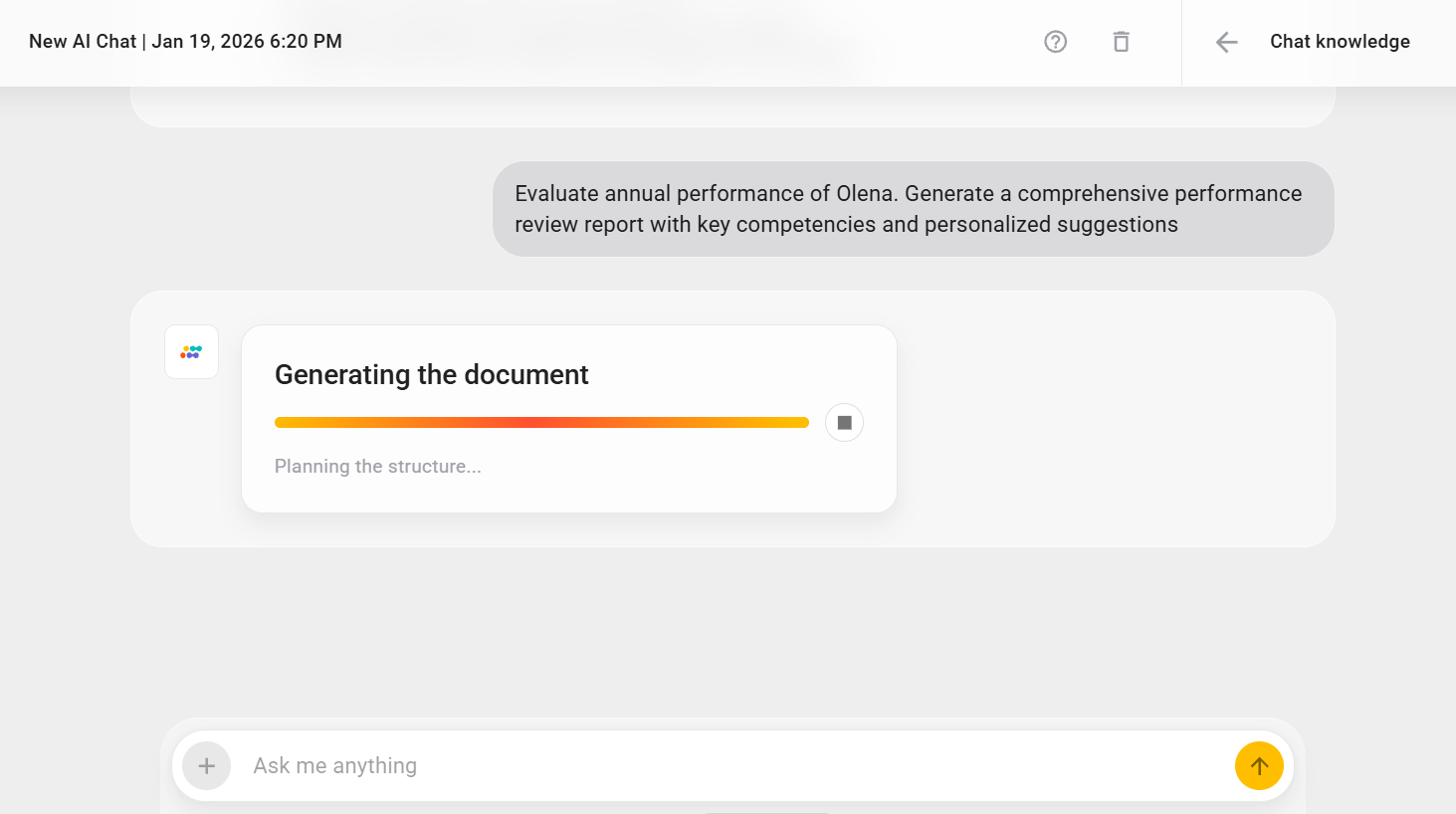Viewport: 1456px width, 814px height.
Task: Click the New AI Chat title
Action: pos(83,42)
